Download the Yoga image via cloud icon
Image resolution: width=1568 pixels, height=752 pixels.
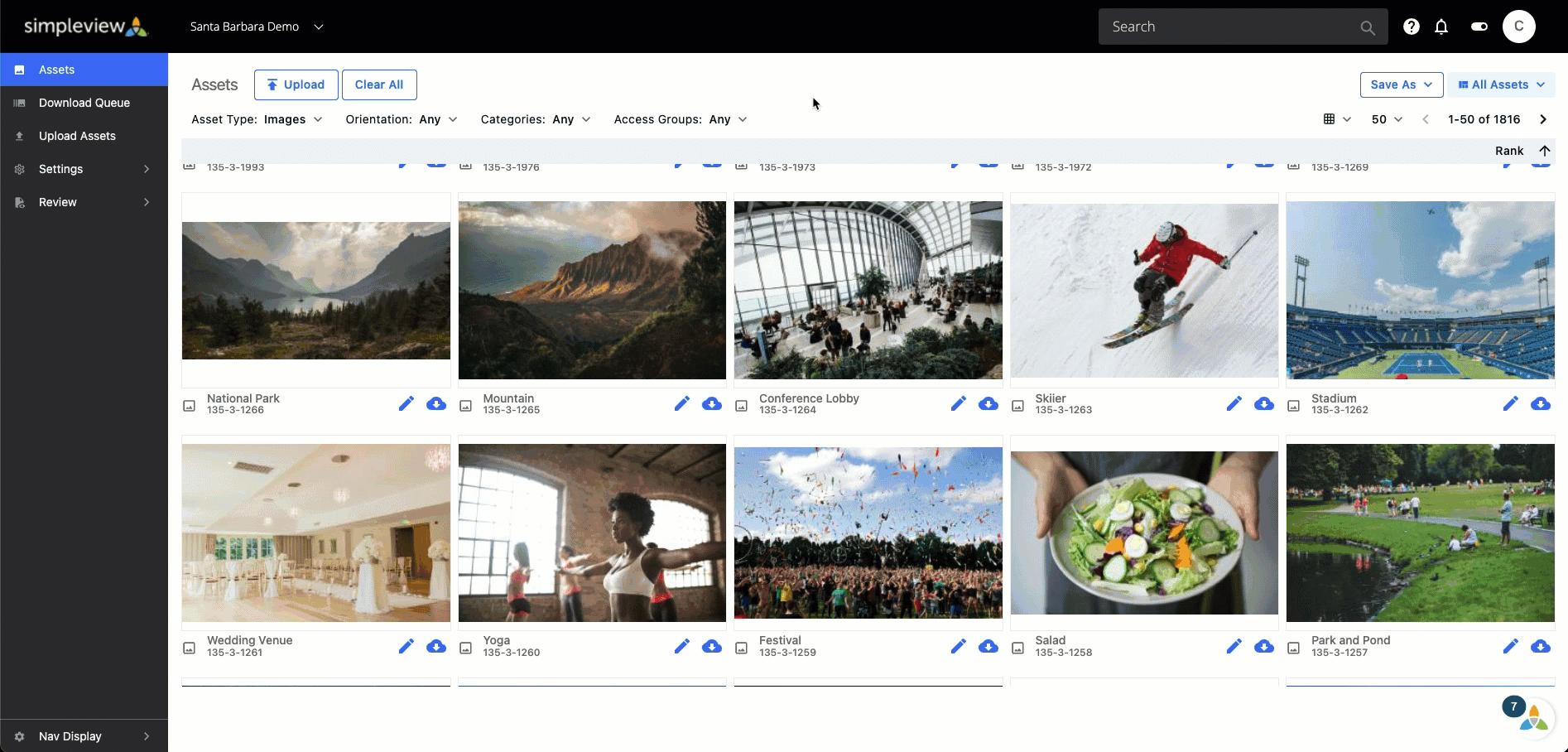(712, 646)
